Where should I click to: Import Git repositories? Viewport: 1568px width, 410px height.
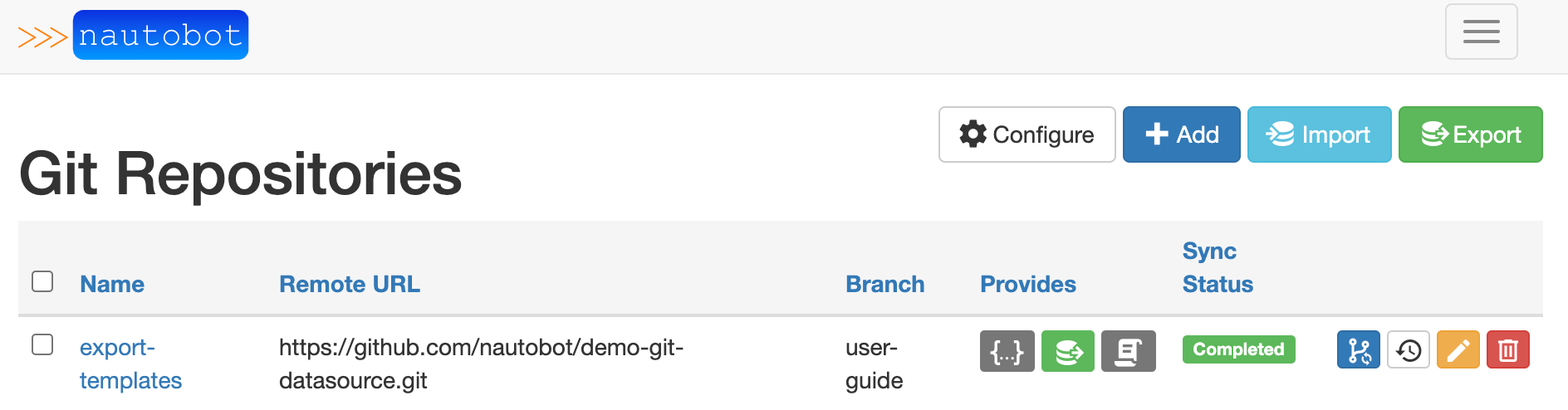pyautogui.click(x=1319, y=134)
